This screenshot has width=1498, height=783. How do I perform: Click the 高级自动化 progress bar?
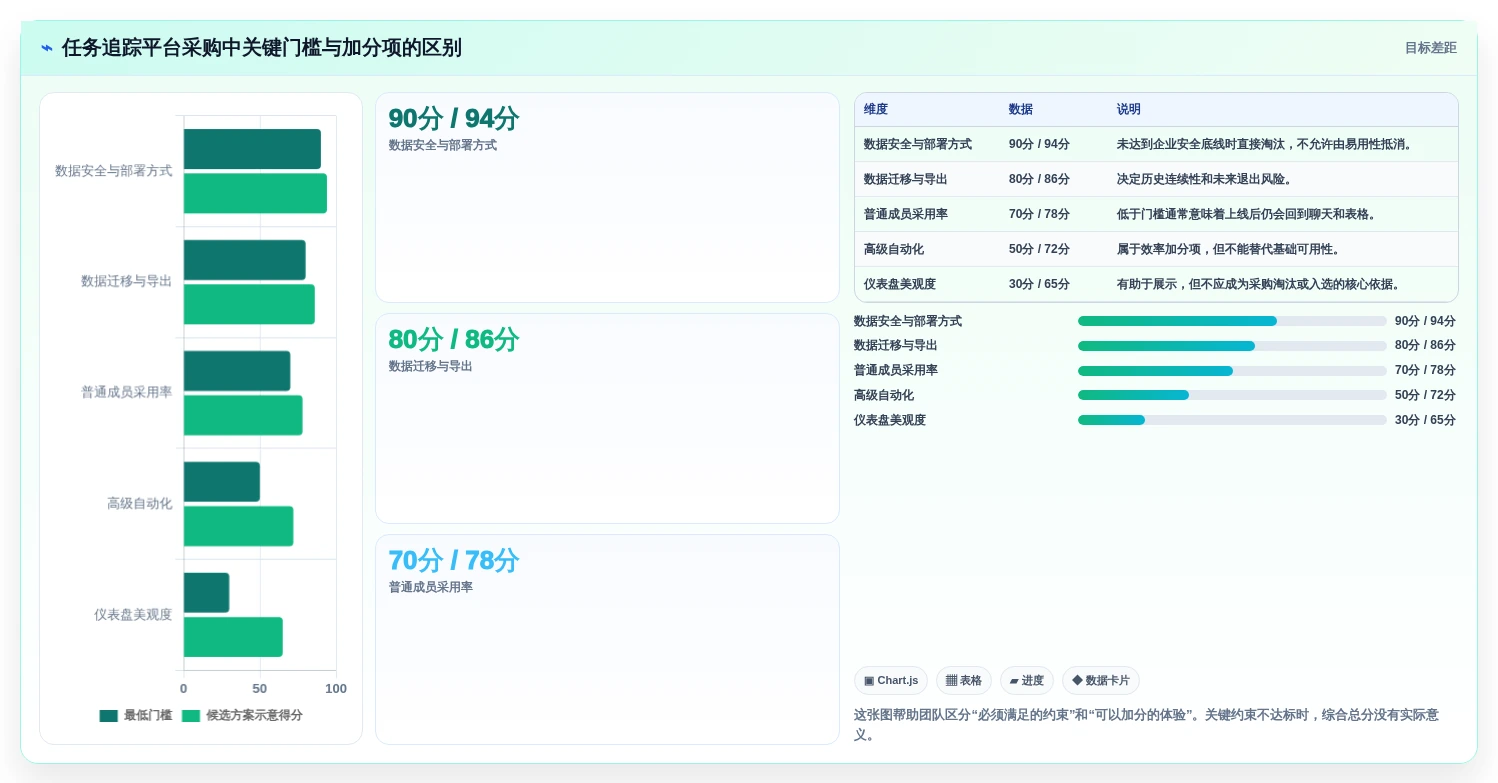(x=1232, y=395)
